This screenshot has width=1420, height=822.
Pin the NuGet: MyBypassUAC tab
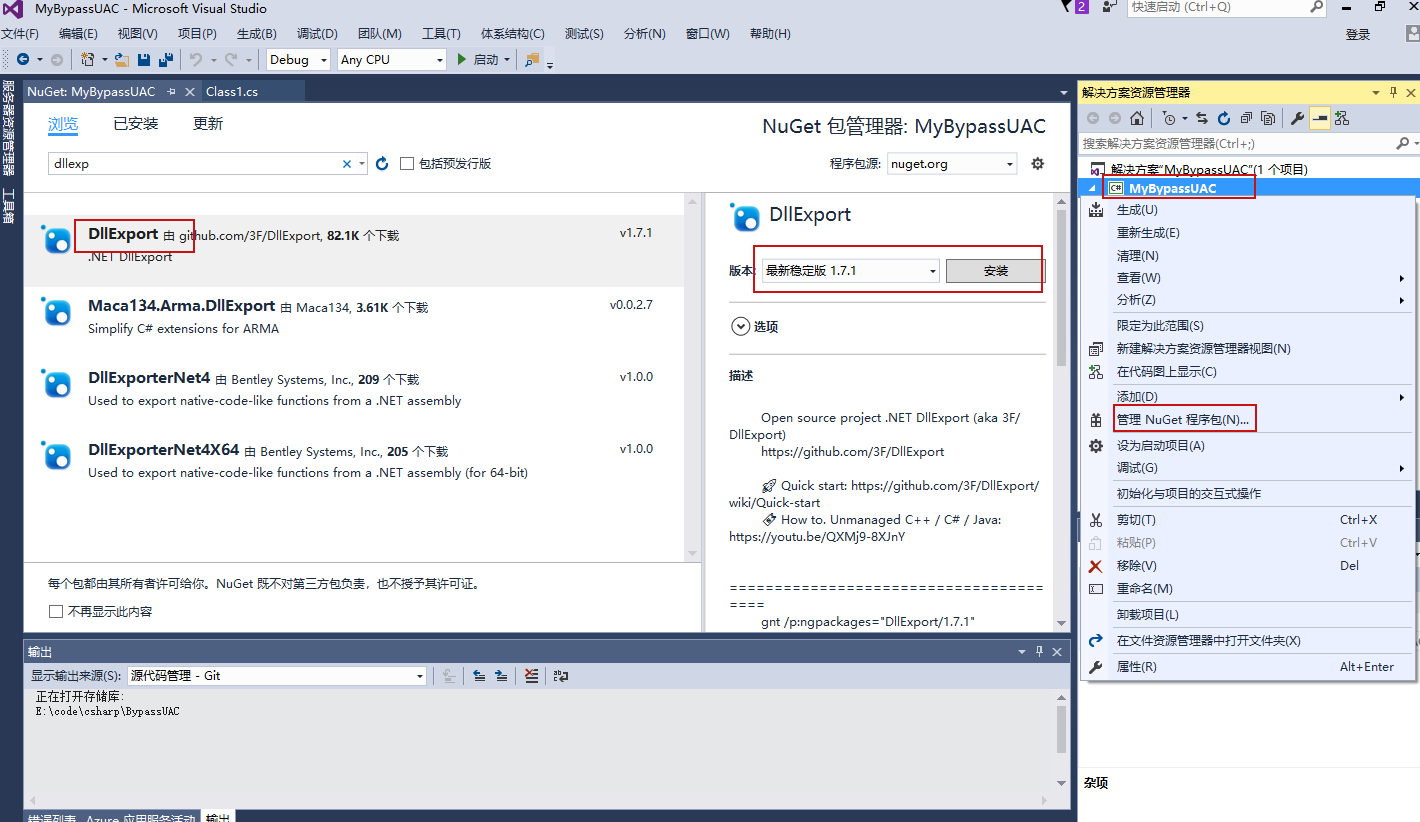tap(171, 92)
